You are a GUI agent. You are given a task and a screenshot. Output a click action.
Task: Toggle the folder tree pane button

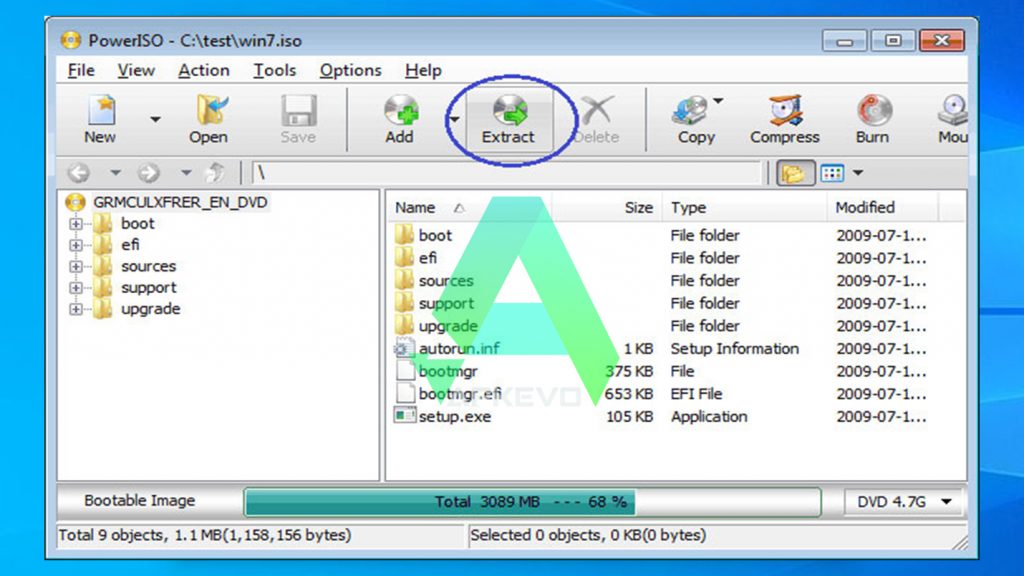click(794, 173)
